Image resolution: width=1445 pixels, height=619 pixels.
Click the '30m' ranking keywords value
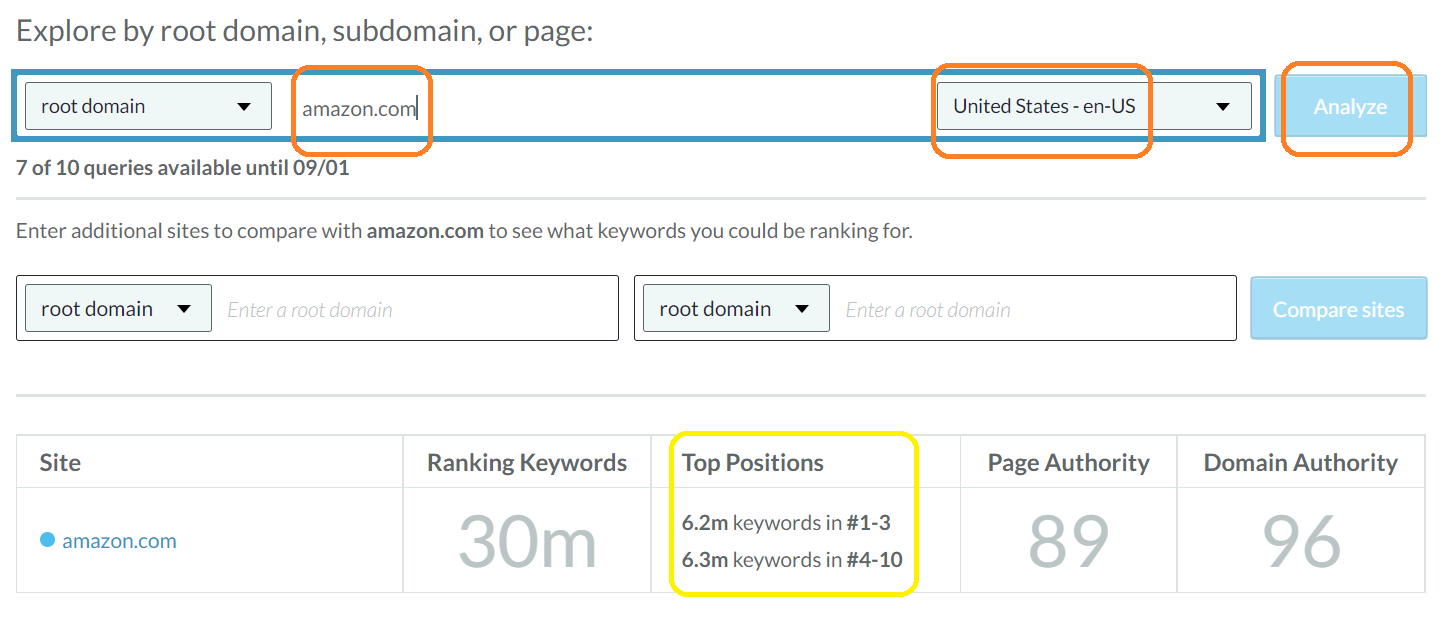coord(527,542)
